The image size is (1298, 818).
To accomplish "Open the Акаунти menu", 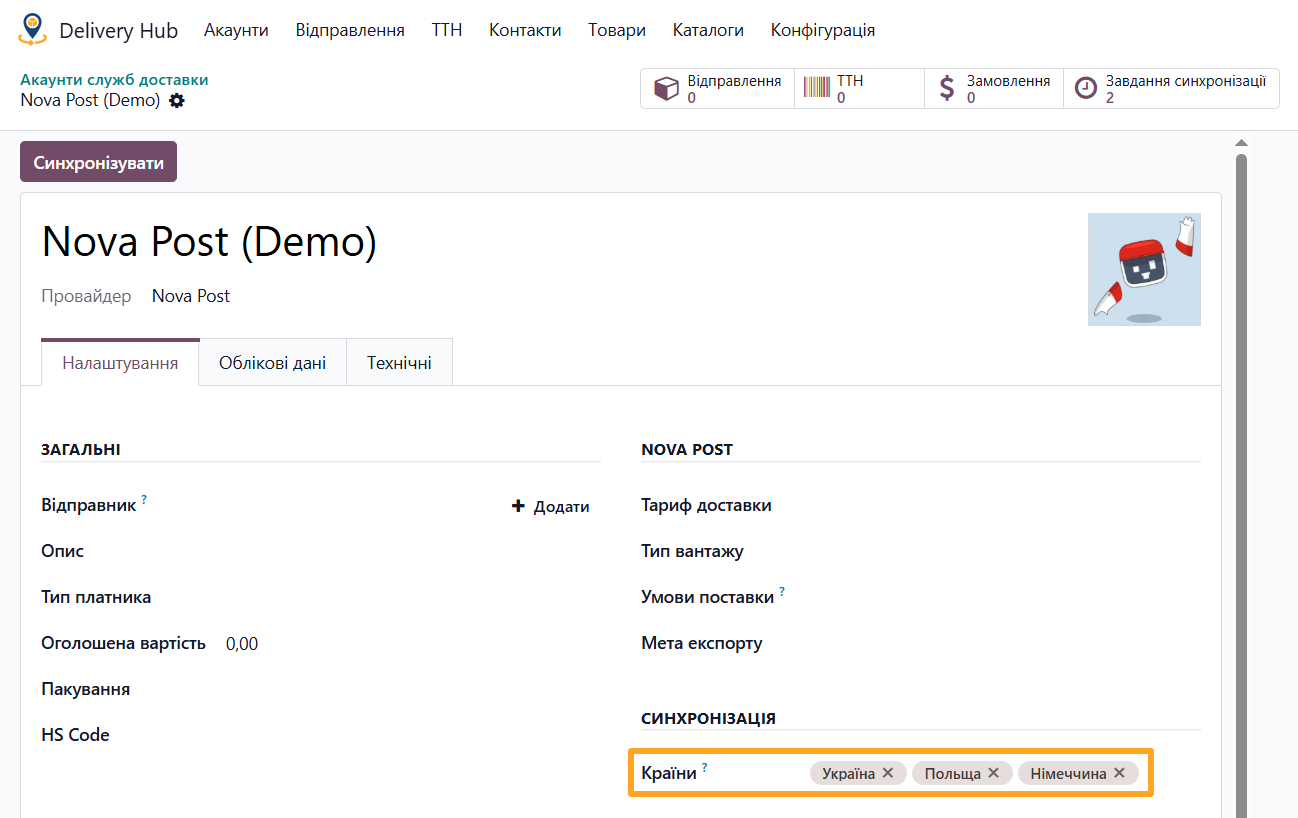I will (x=236, y=30).
